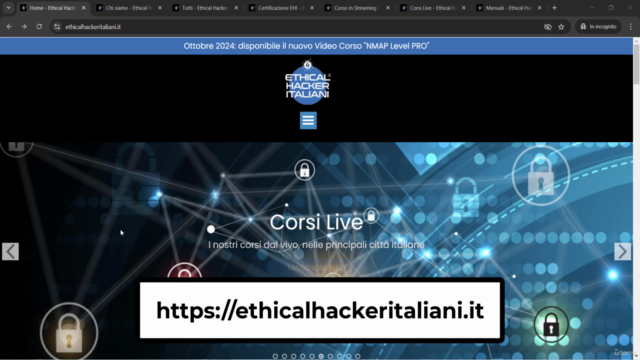Reload the current page
The width and height of the screenshot is (640, 360).
[x=39, y=27]
